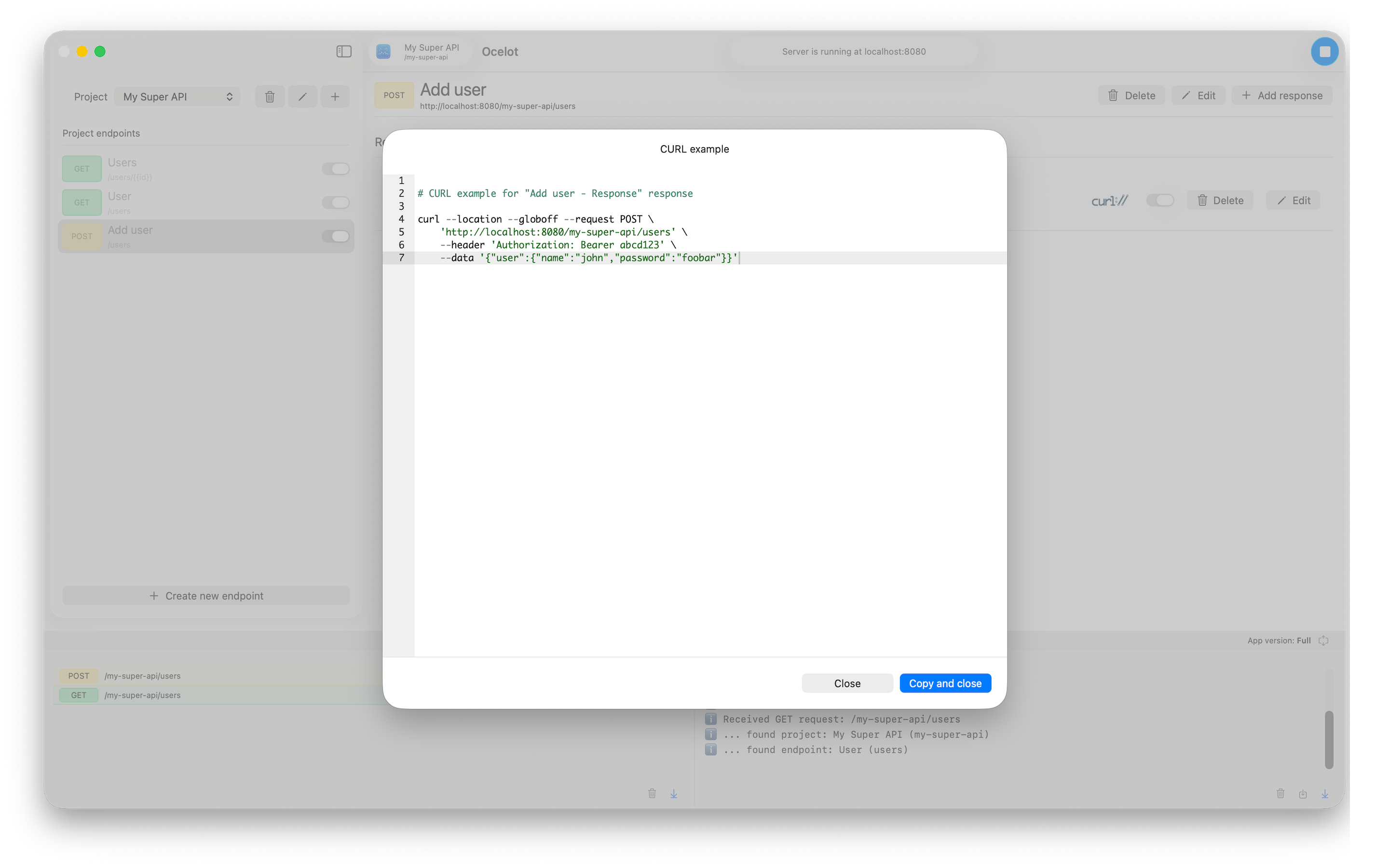
Task: Export the log via the share icon
Action: (1303, 793)
